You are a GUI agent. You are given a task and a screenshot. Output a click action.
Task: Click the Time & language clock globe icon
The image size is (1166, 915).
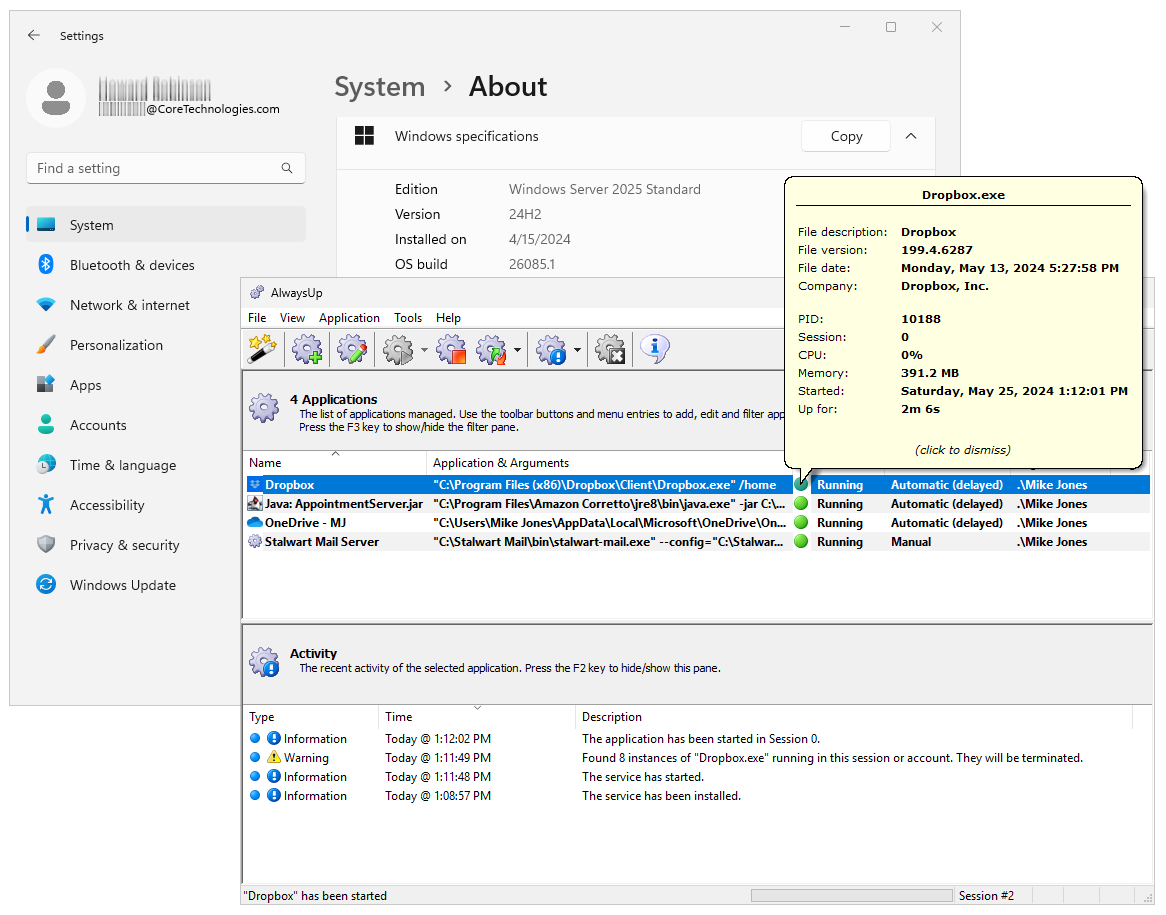point(46,464)
